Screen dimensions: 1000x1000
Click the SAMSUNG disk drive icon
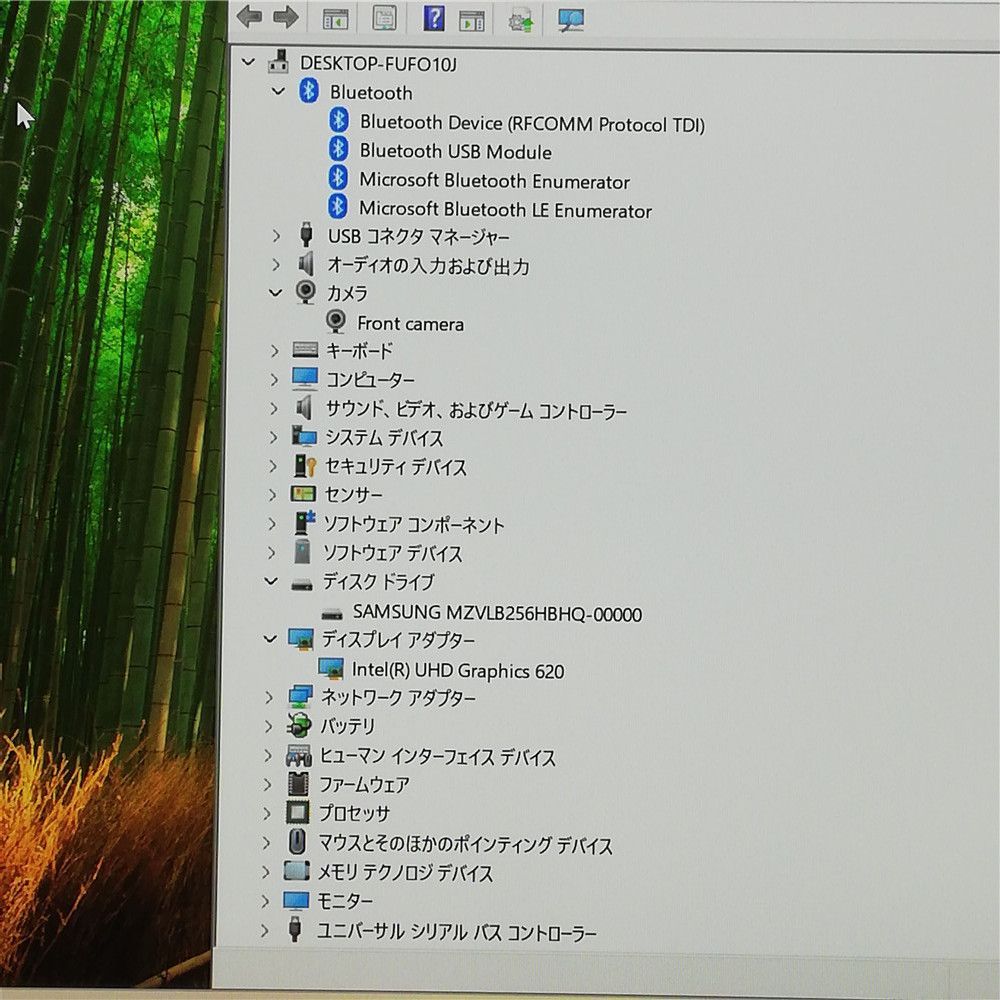coord(332,614)
